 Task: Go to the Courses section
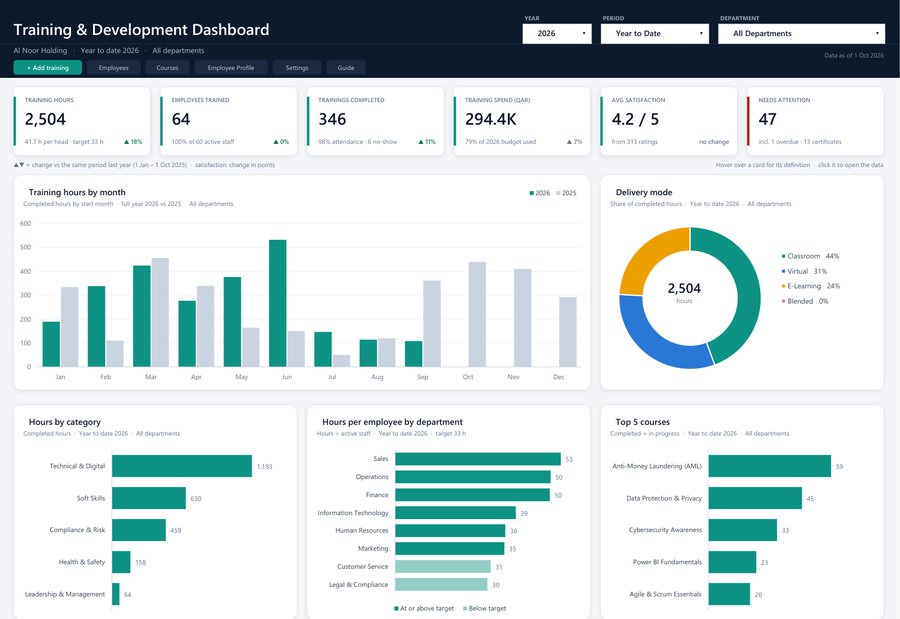pos(168,68)
